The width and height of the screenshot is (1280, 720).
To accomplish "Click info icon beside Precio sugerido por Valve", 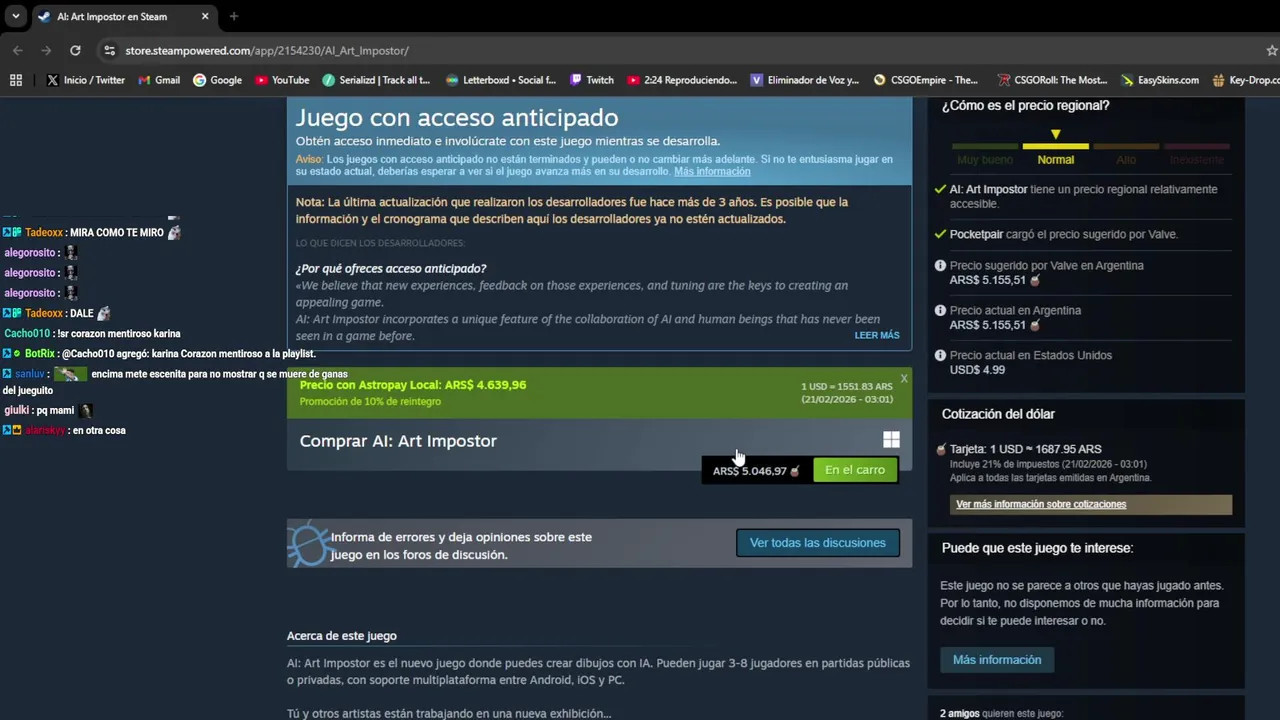I will [940, 266].
